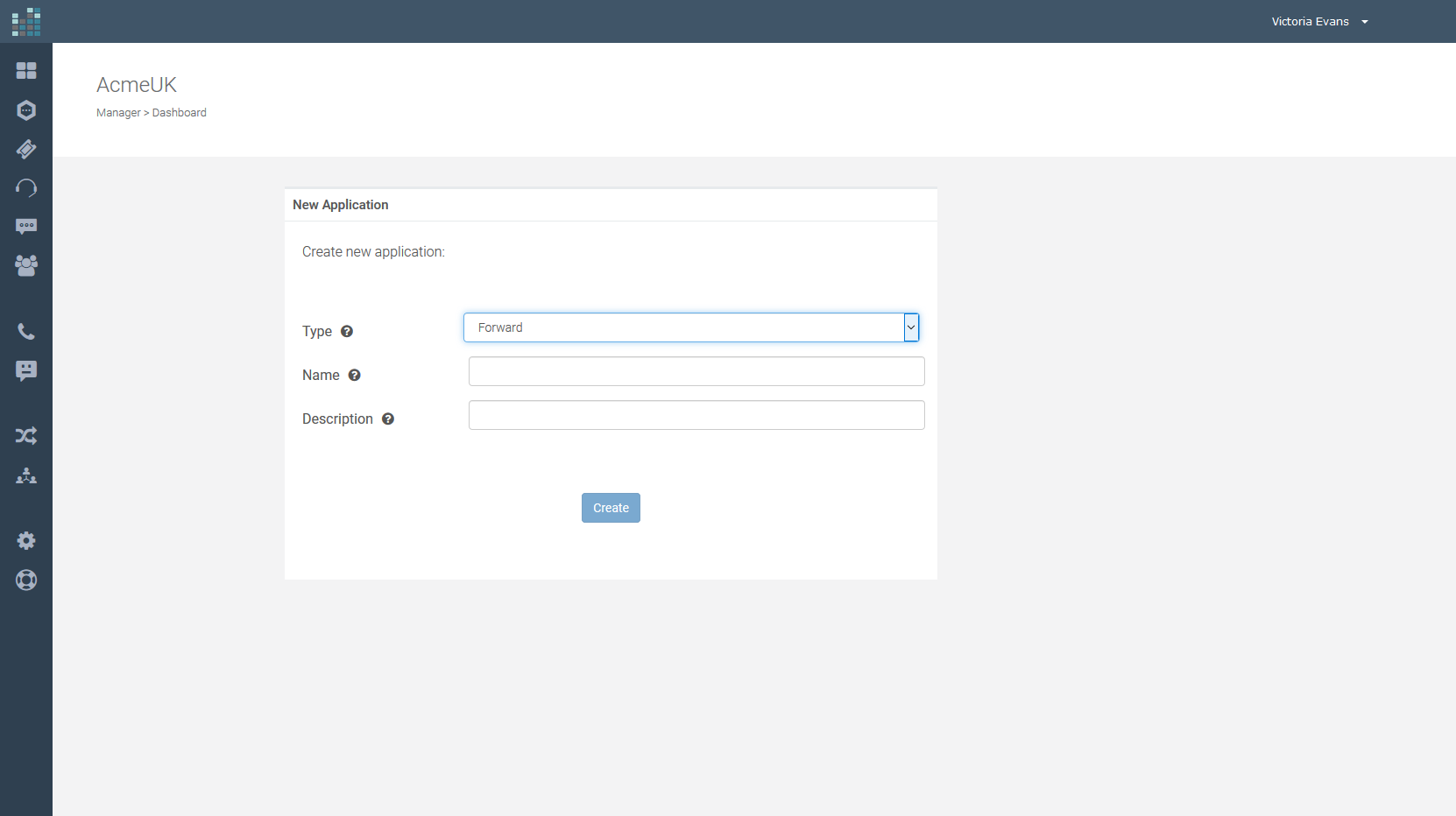Screen dimensions: 1456x816
Task: Click help icon next to Description label
Action: pyautogui.click(x=388, y=419)
